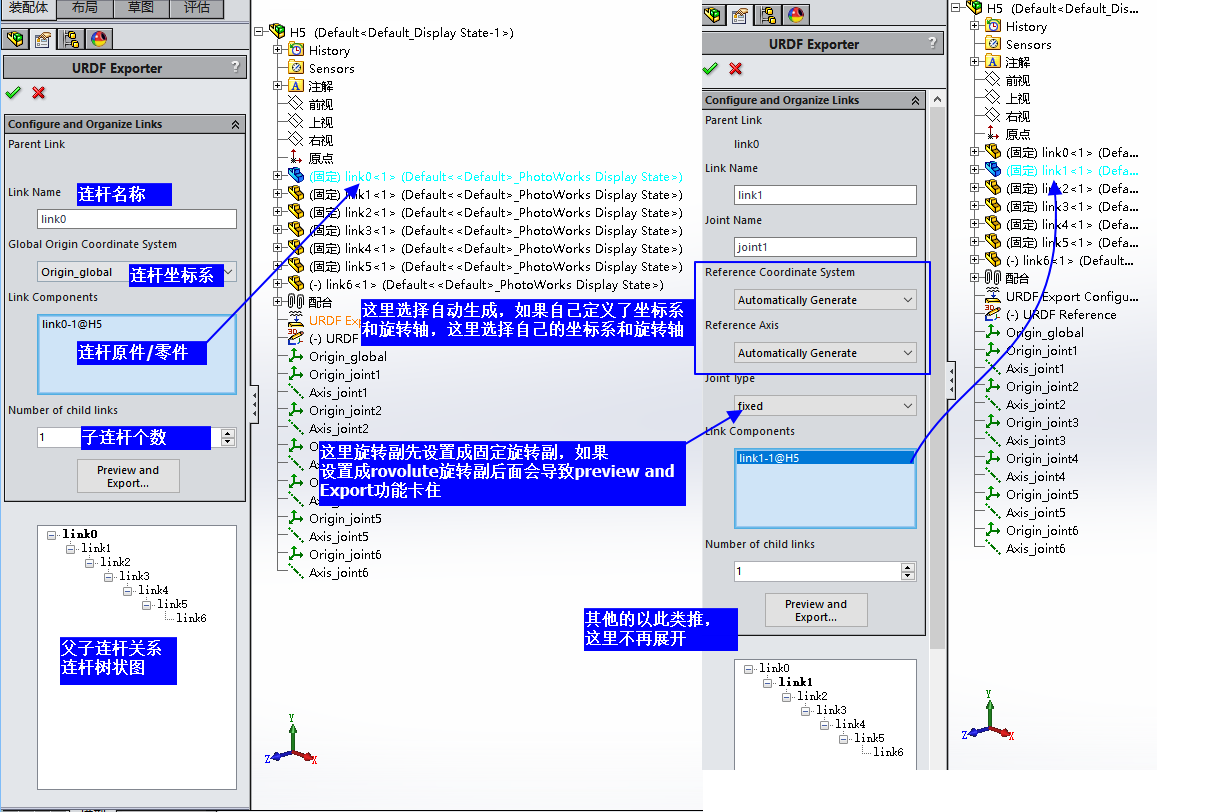Select link5 in link1 panel link tree
The width and height of the screenshot is (1226, 812).
(869, 738)
